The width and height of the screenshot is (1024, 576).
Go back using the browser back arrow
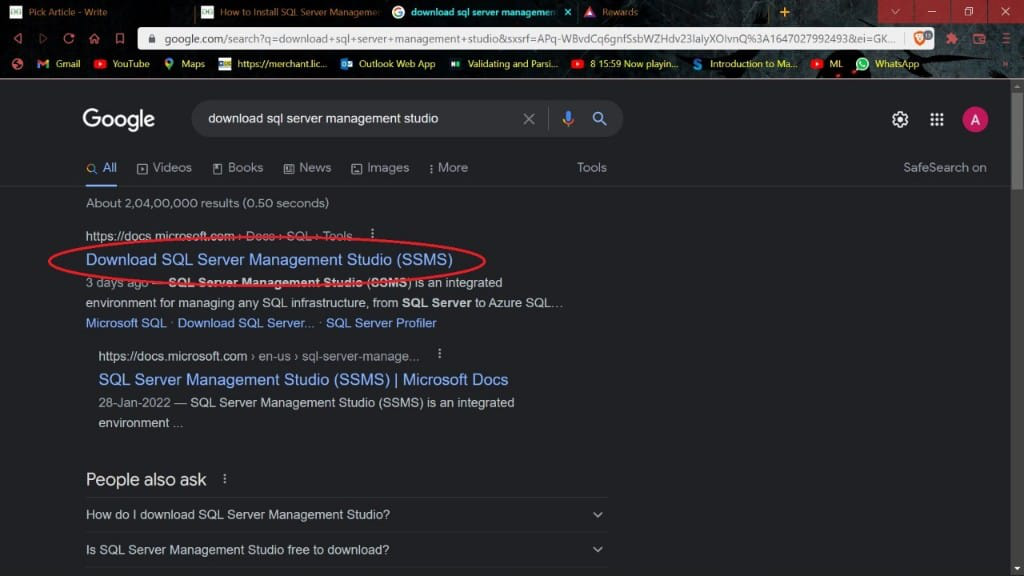point(18,39)
